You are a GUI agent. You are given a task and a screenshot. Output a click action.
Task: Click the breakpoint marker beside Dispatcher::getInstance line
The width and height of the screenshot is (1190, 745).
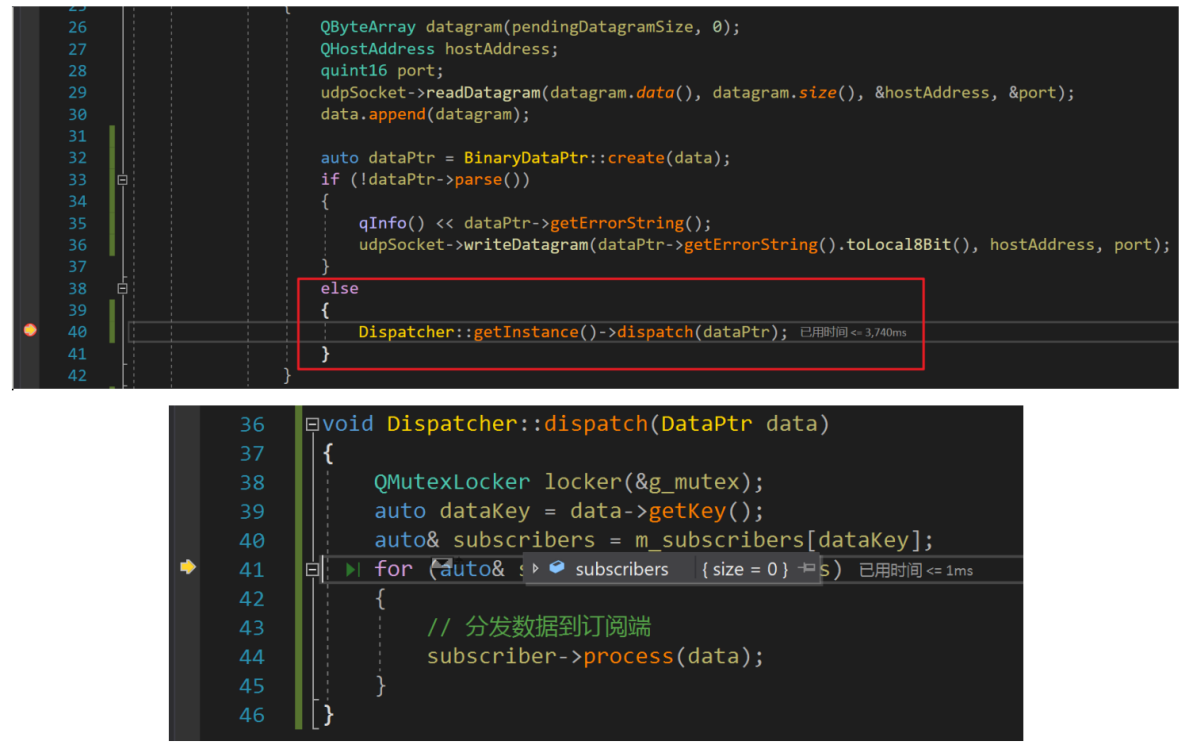click(x=30, y=330)
